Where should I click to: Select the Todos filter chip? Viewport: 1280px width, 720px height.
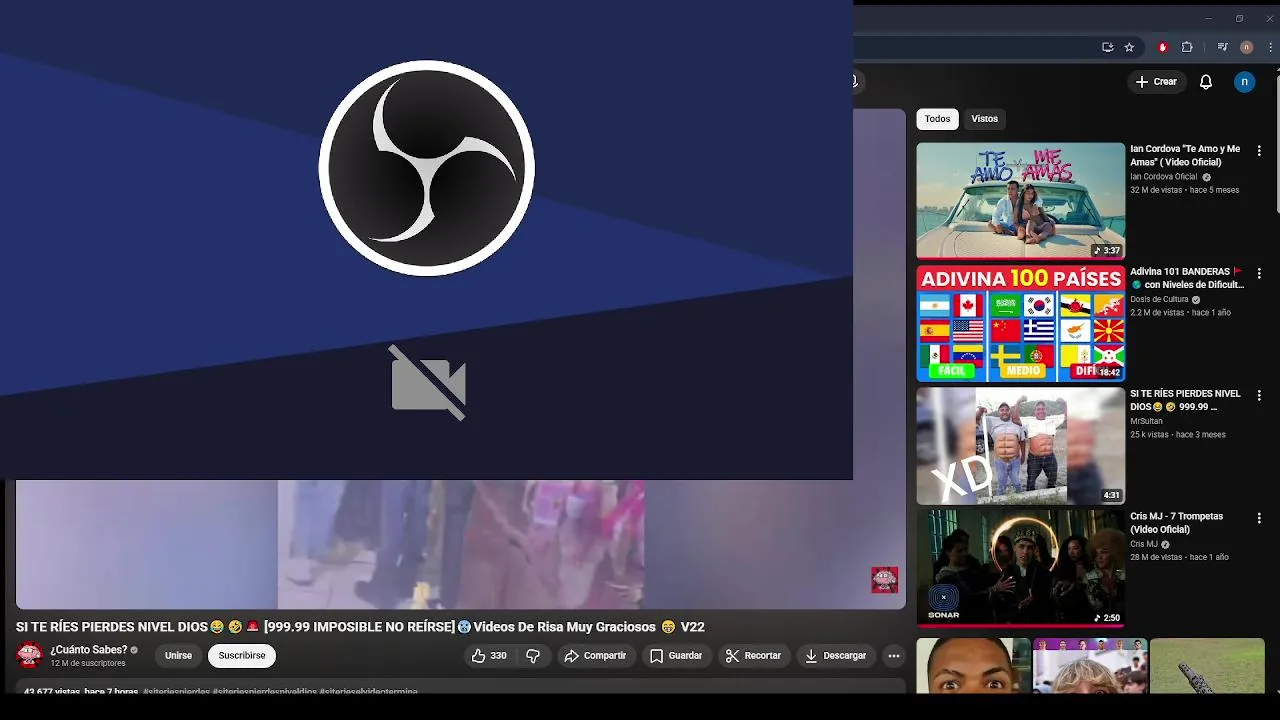[937, 119]
